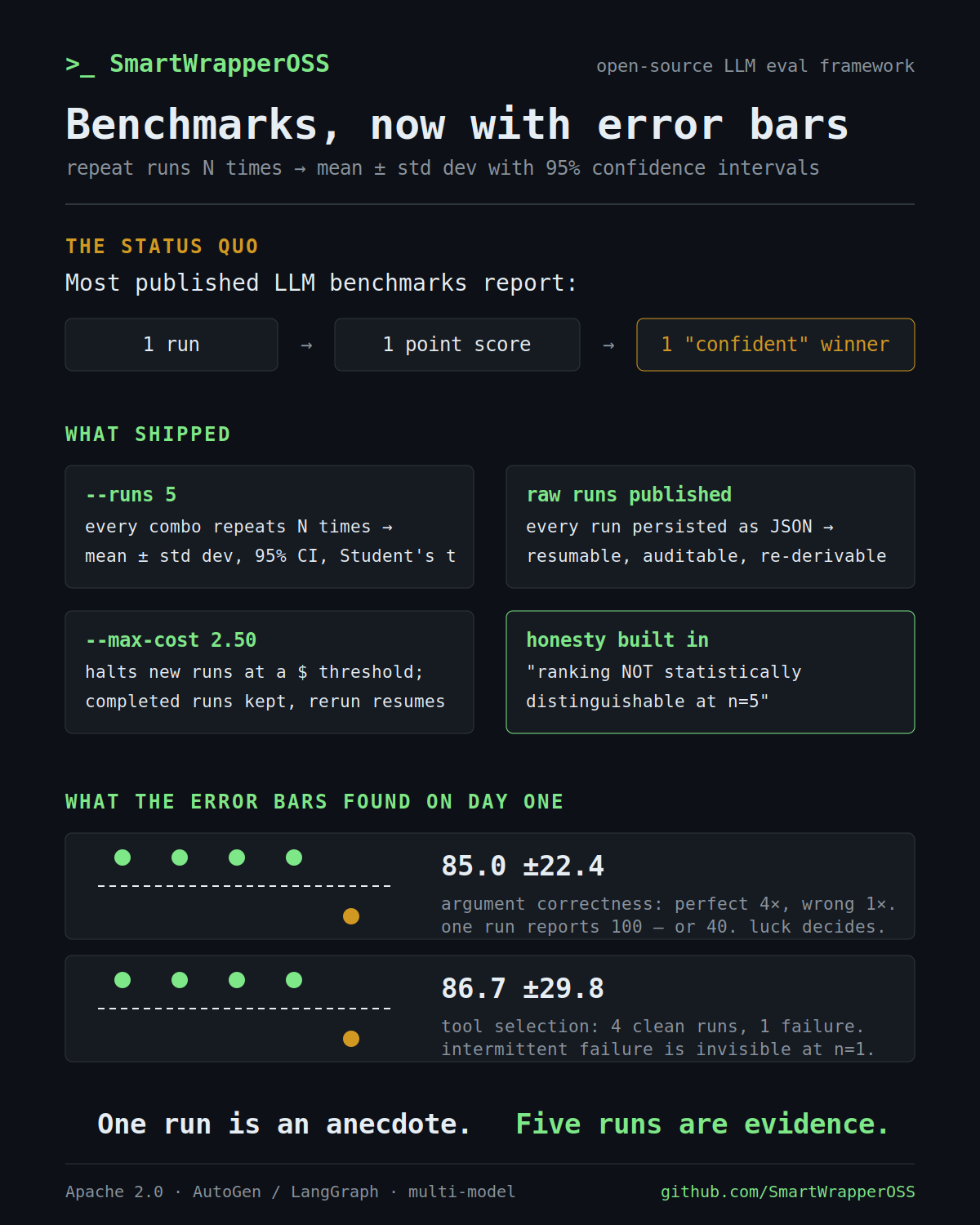The height and width of the screenshot is (1225, 980).
Task: Click 'Five runs are evidence.' tagline
Action: pos(702,1125)
